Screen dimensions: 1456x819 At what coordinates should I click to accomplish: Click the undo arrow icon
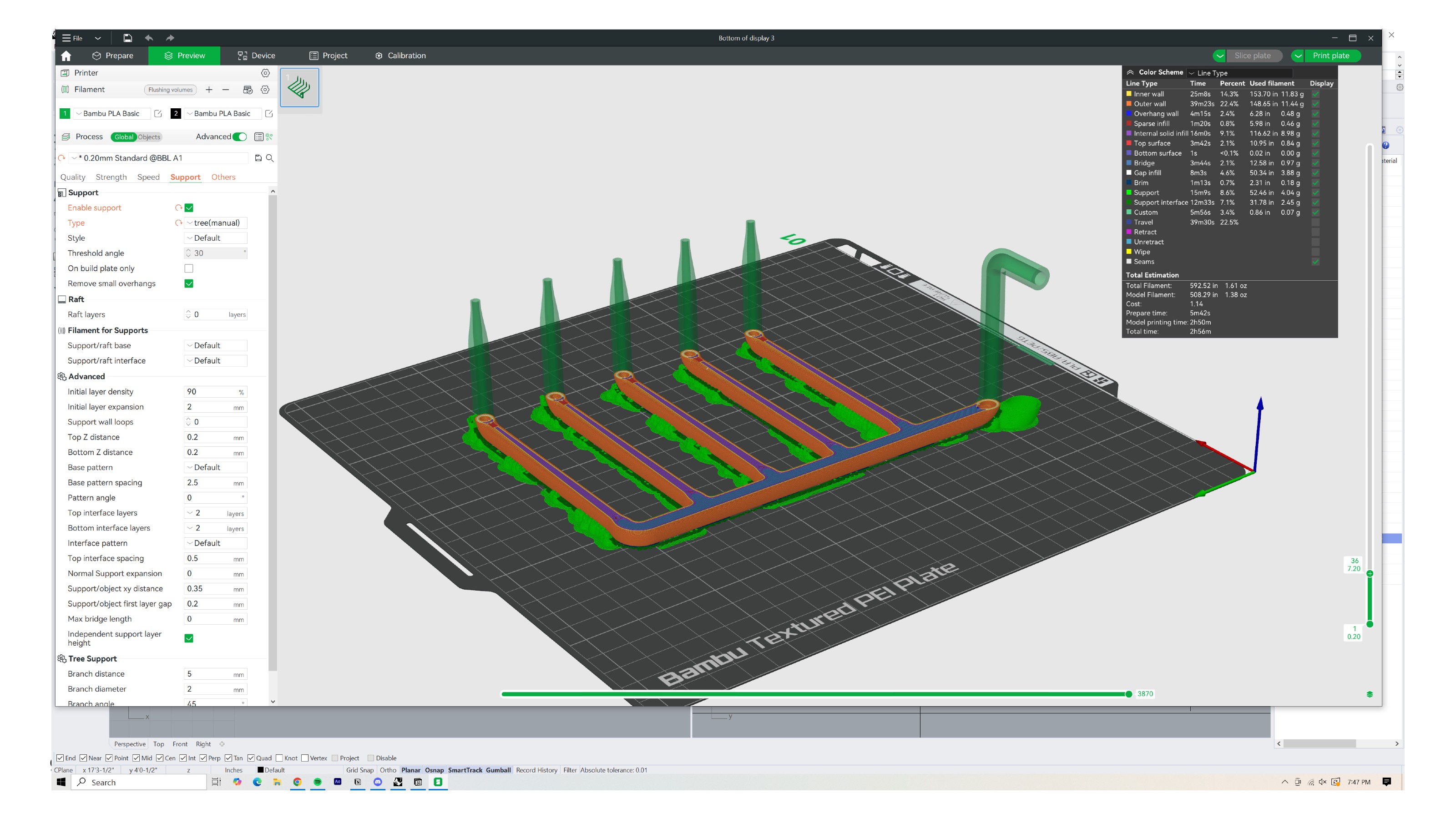tap(149, 38)
